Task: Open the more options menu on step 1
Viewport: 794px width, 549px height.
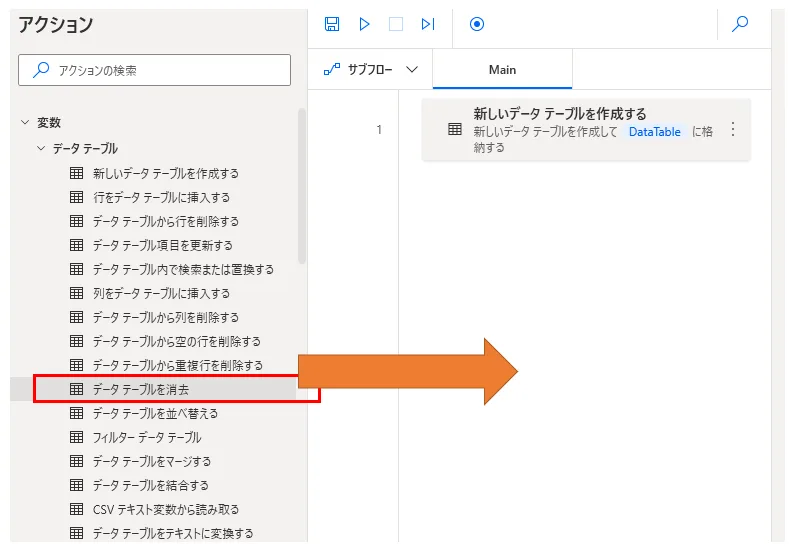Action: coord(732,129)
